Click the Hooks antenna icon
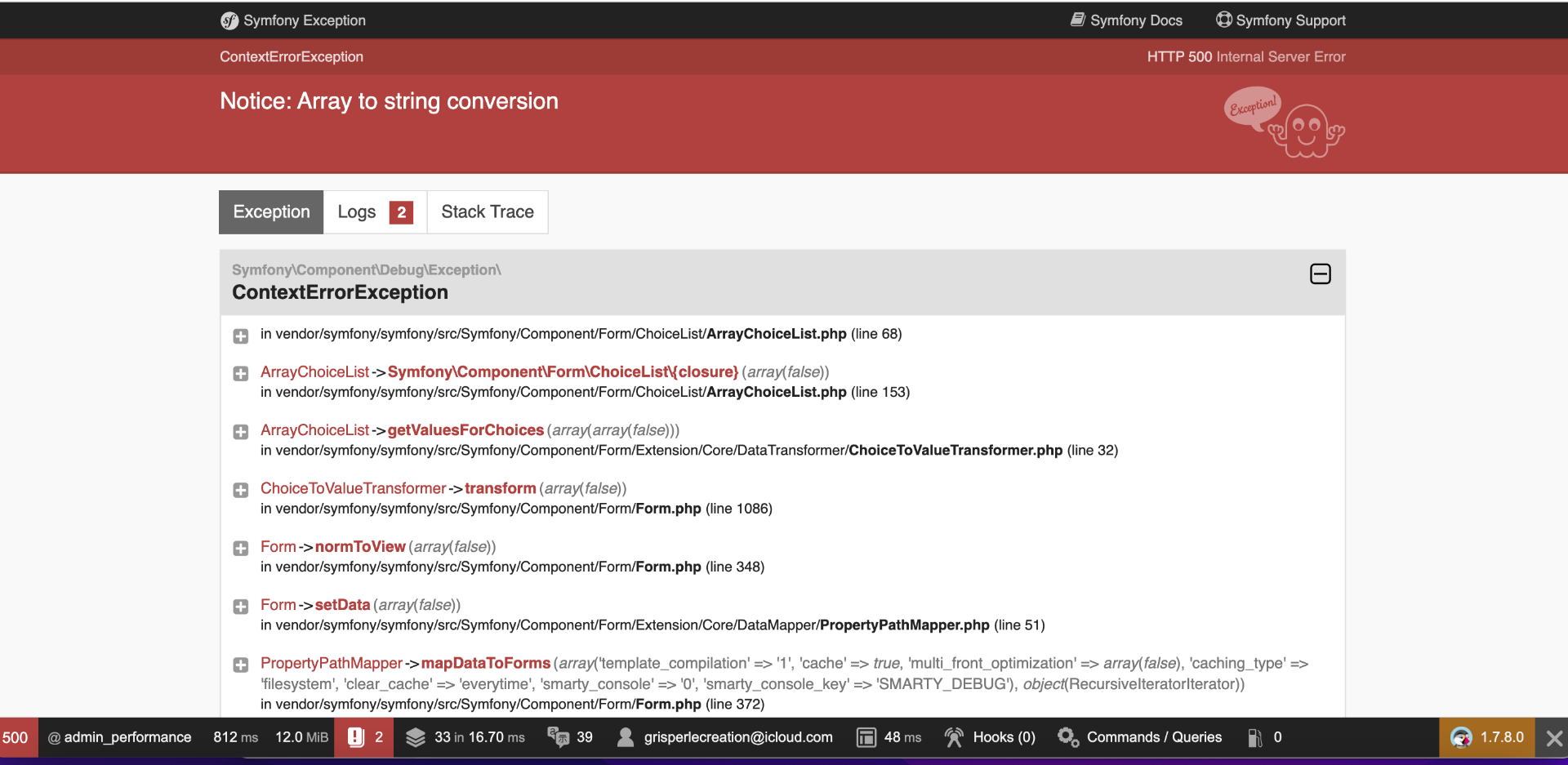This screenshot has height=765, width=1568. coord(954,737)
